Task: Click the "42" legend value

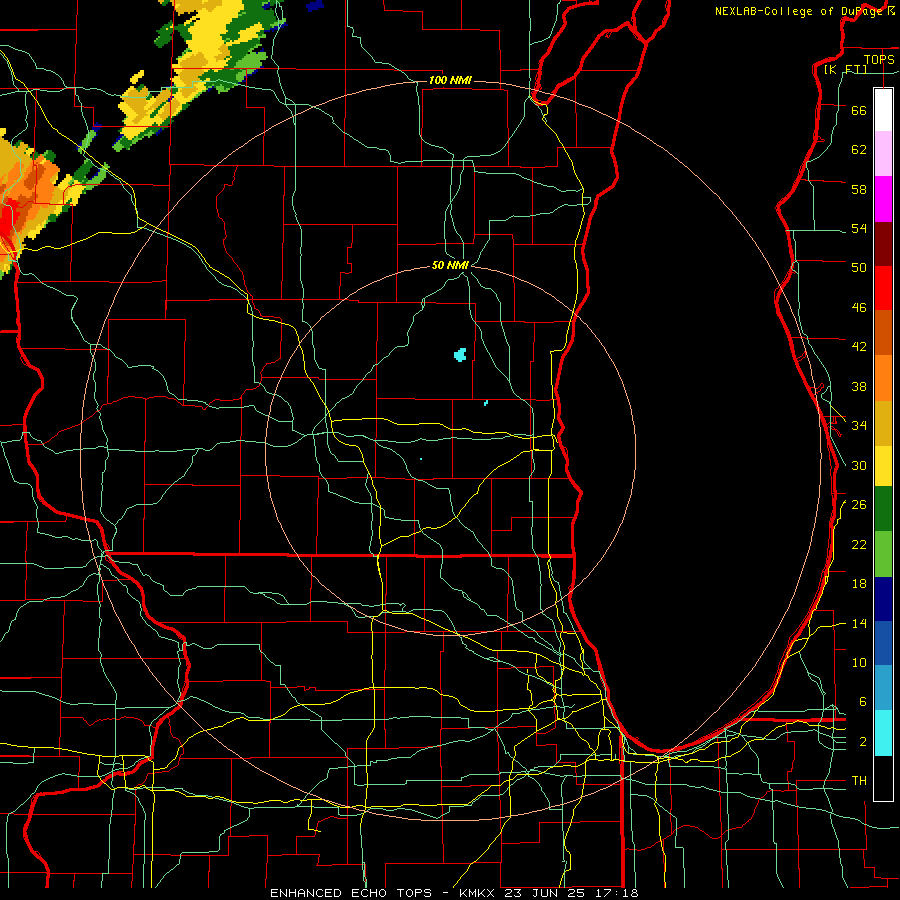Action: coord(859,347)
